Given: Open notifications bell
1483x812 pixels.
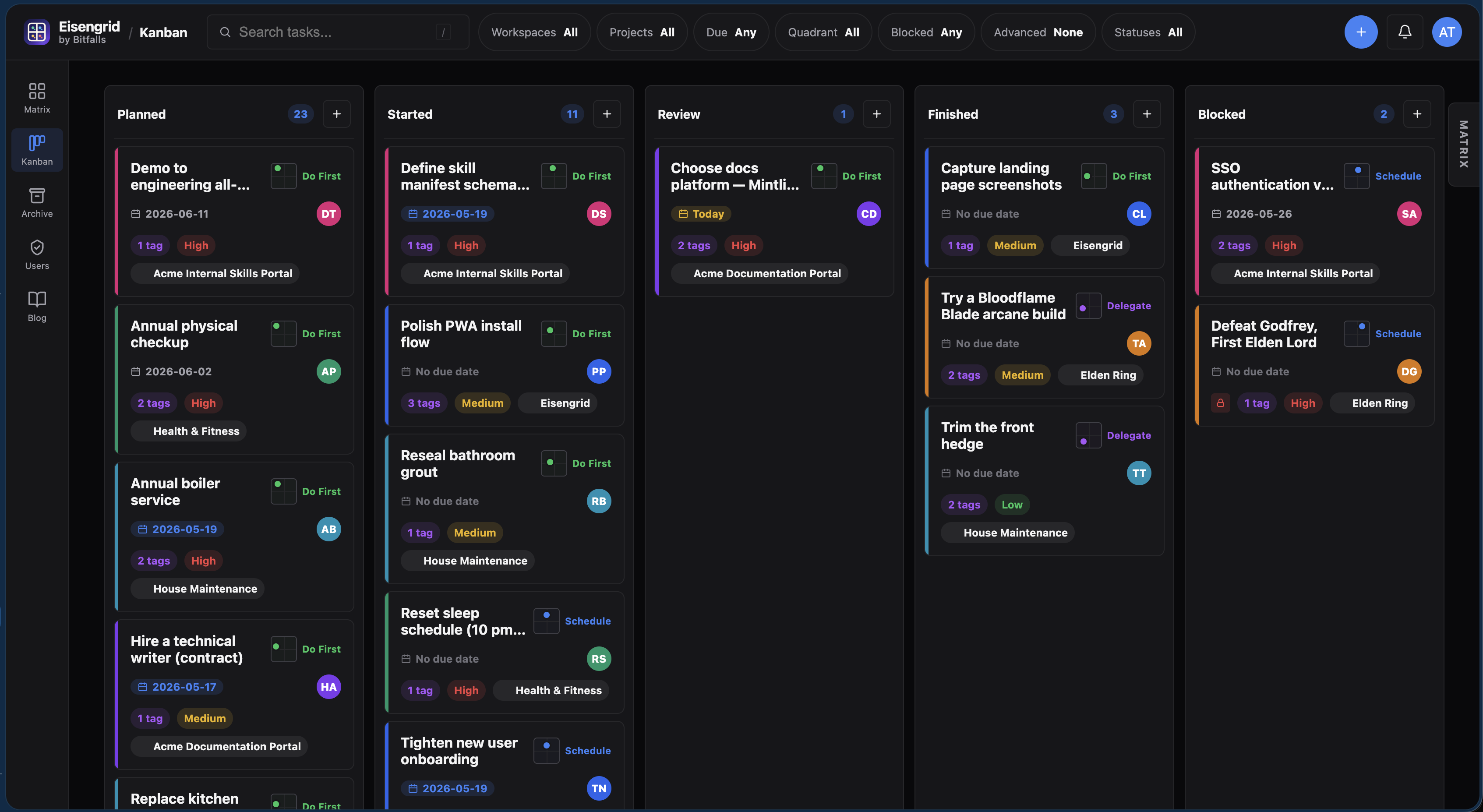Looking at the screenshot, I should [x=1405, y=32].
